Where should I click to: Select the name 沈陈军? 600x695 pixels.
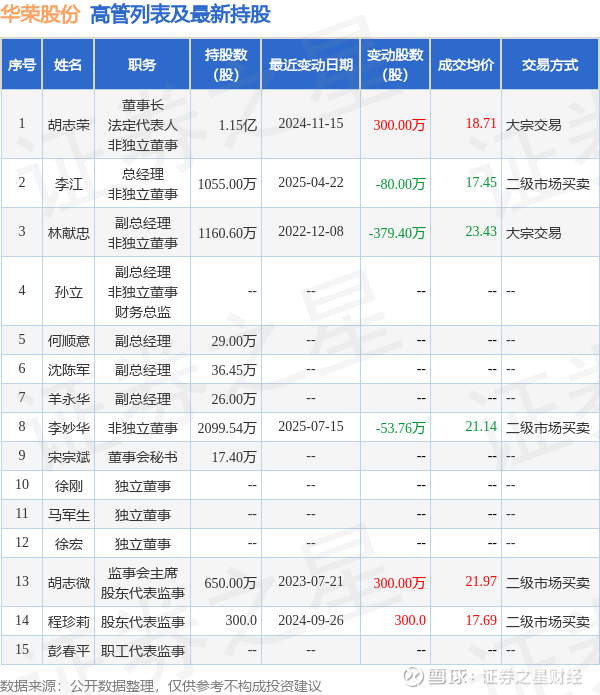[69, 370]
